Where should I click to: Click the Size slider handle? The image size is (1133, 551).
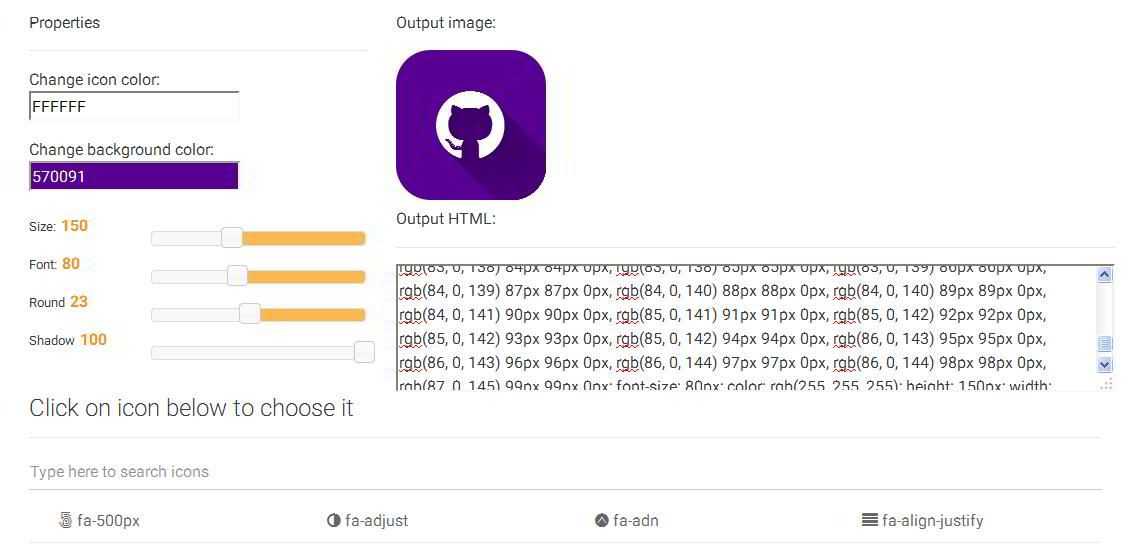click(x=232, y=238)
